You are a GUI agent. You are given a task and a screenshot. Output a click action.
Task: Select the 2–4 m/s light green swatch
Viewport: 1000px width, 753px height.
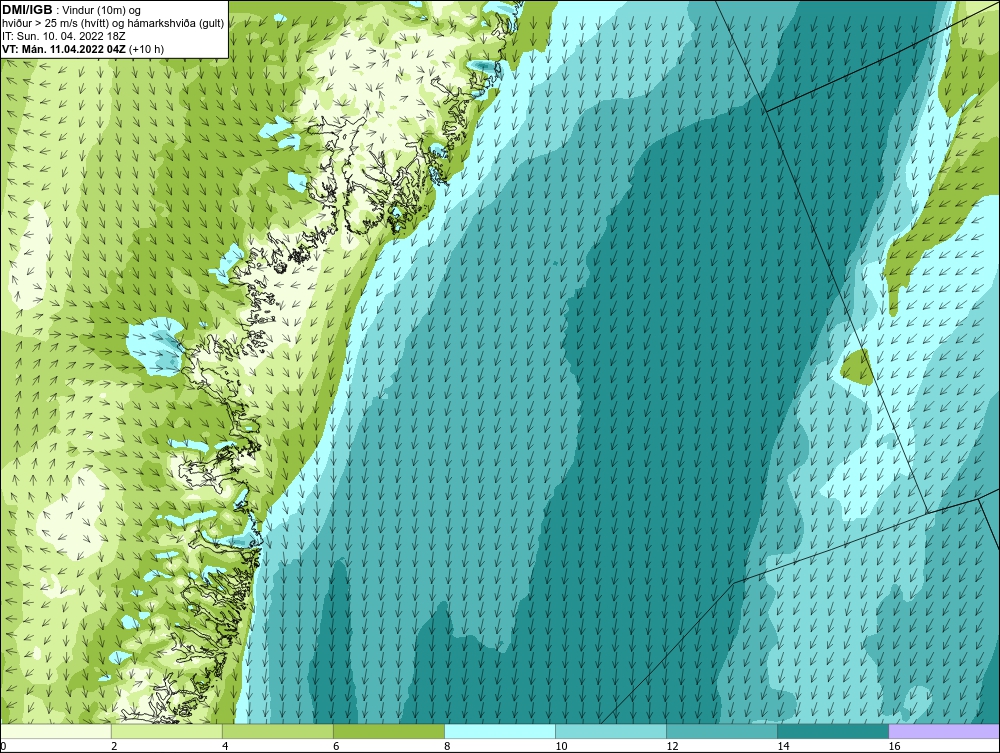pos(167,731)
